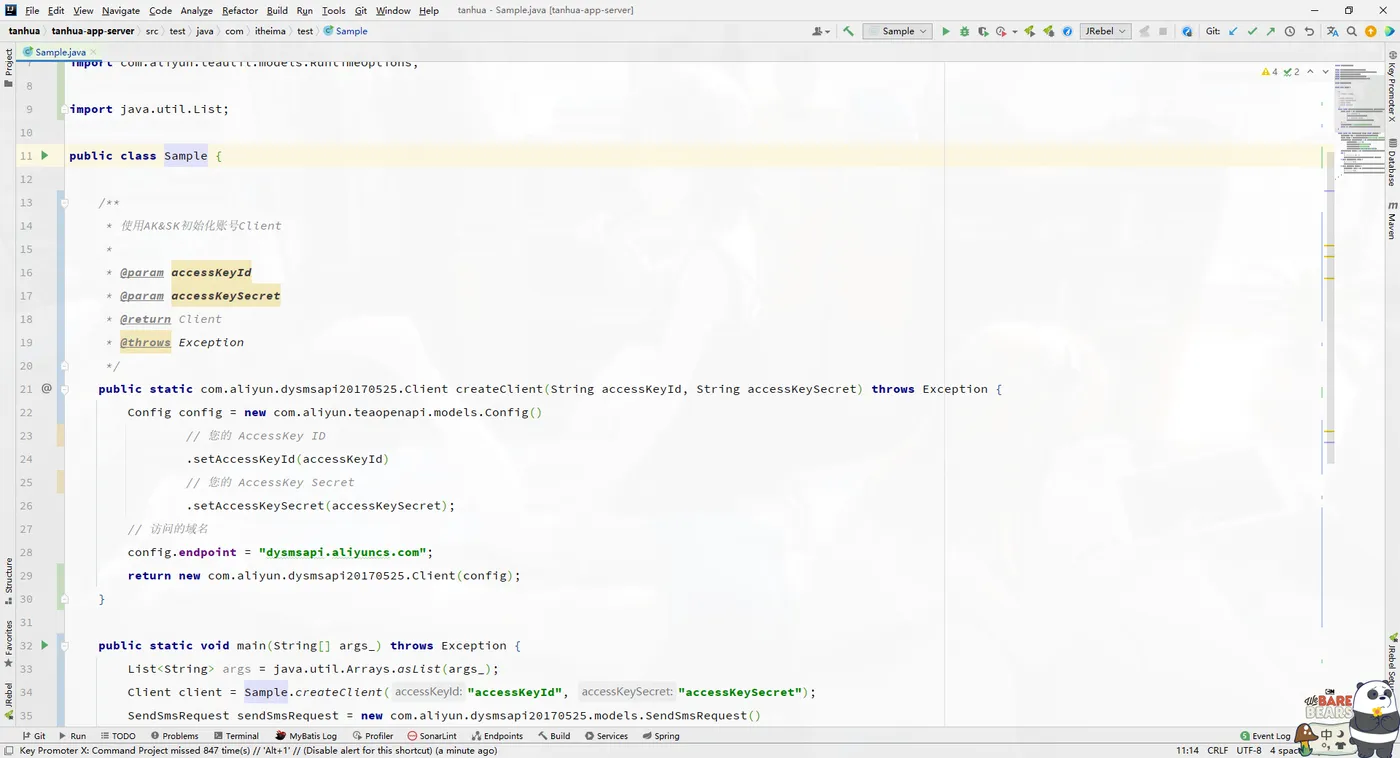Click the CRLF line separator indicator
Screen dimensions: 1400x758
[x=1218, y=750]
